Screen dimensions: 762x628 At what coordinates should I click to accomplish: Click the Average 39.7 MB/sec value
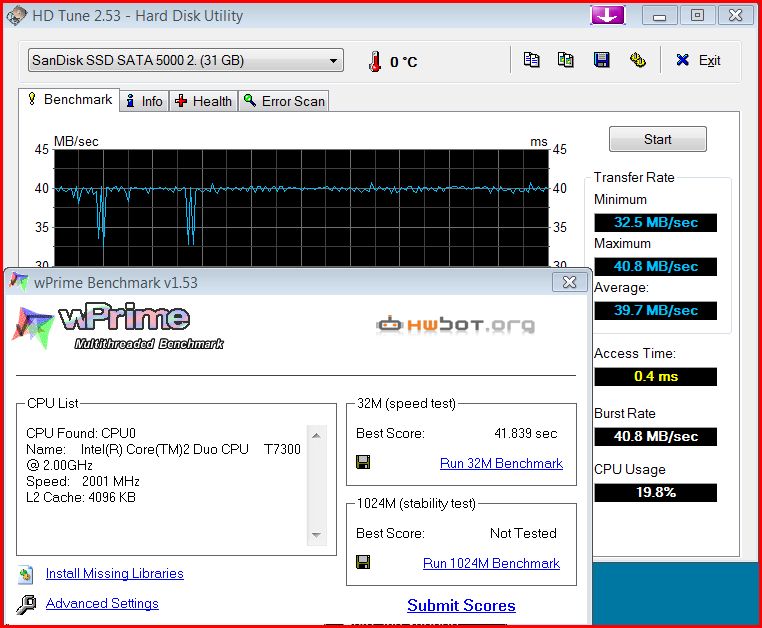tap(656, 310)
